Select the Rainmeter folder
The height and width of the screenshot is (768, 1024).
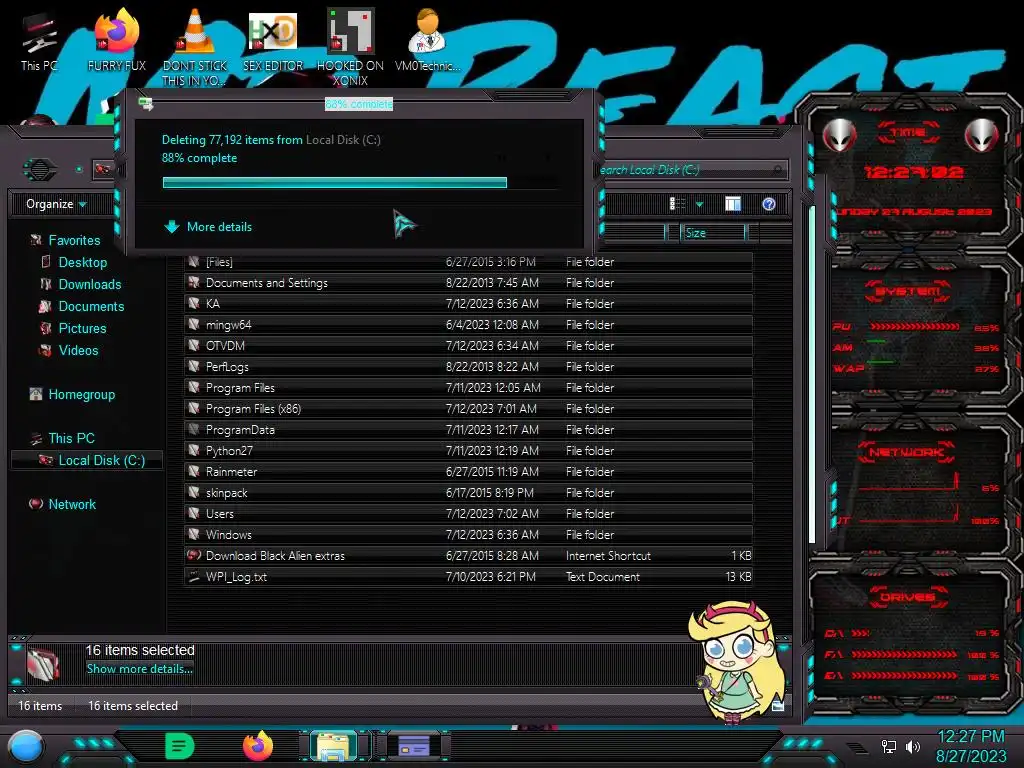click(468, 472)
